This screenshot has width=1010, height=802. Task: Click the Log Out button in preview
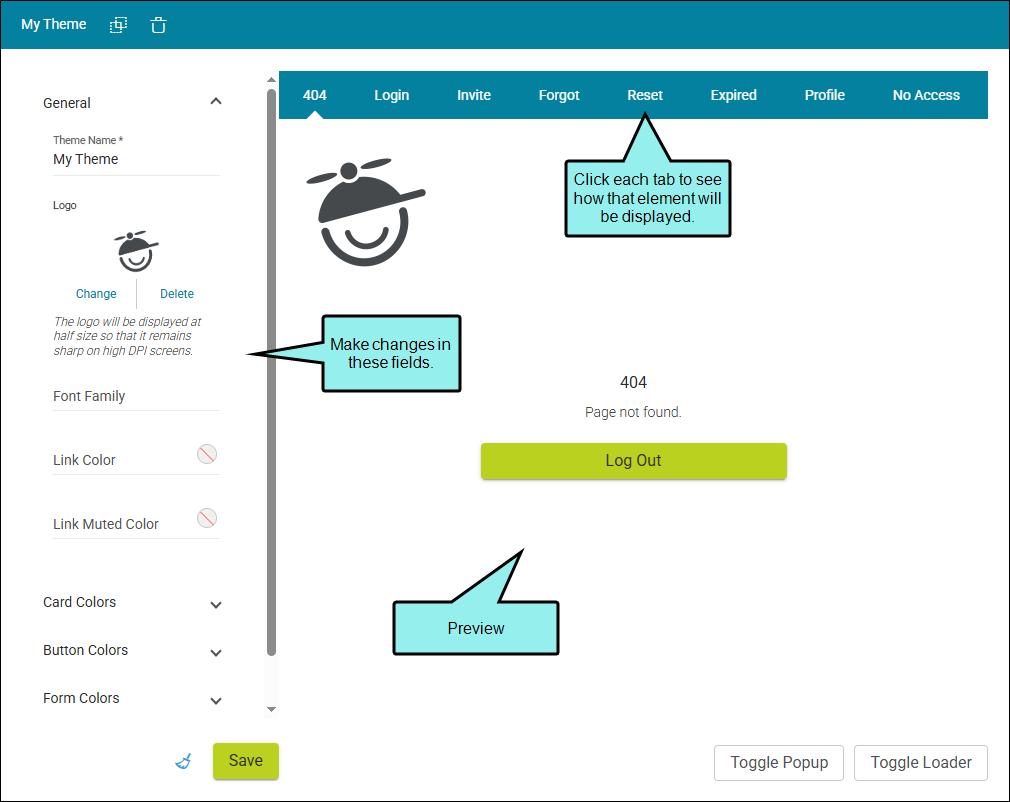(634, 461)
